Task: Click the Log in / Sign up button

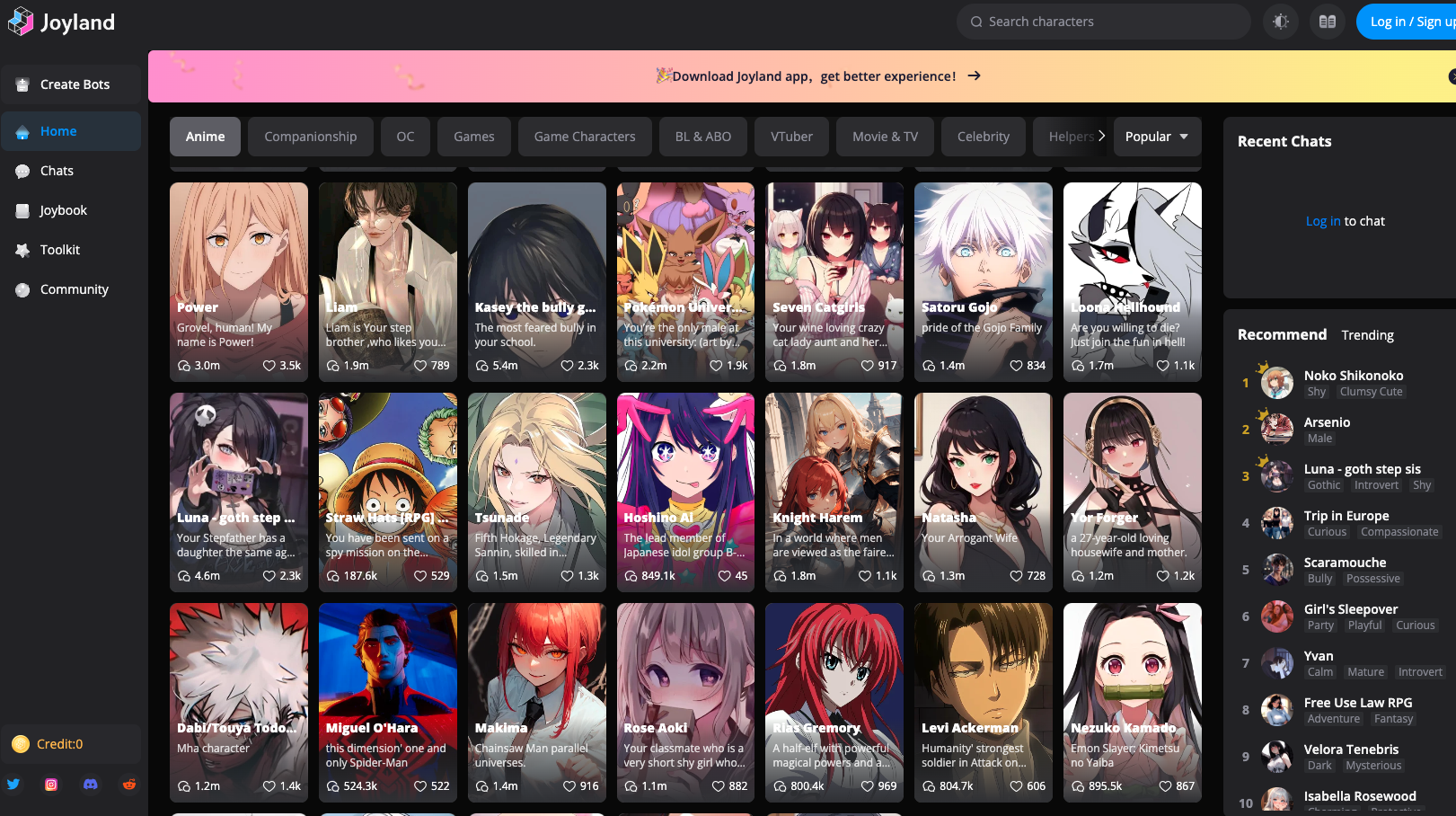Action: tap(1407, 22)
